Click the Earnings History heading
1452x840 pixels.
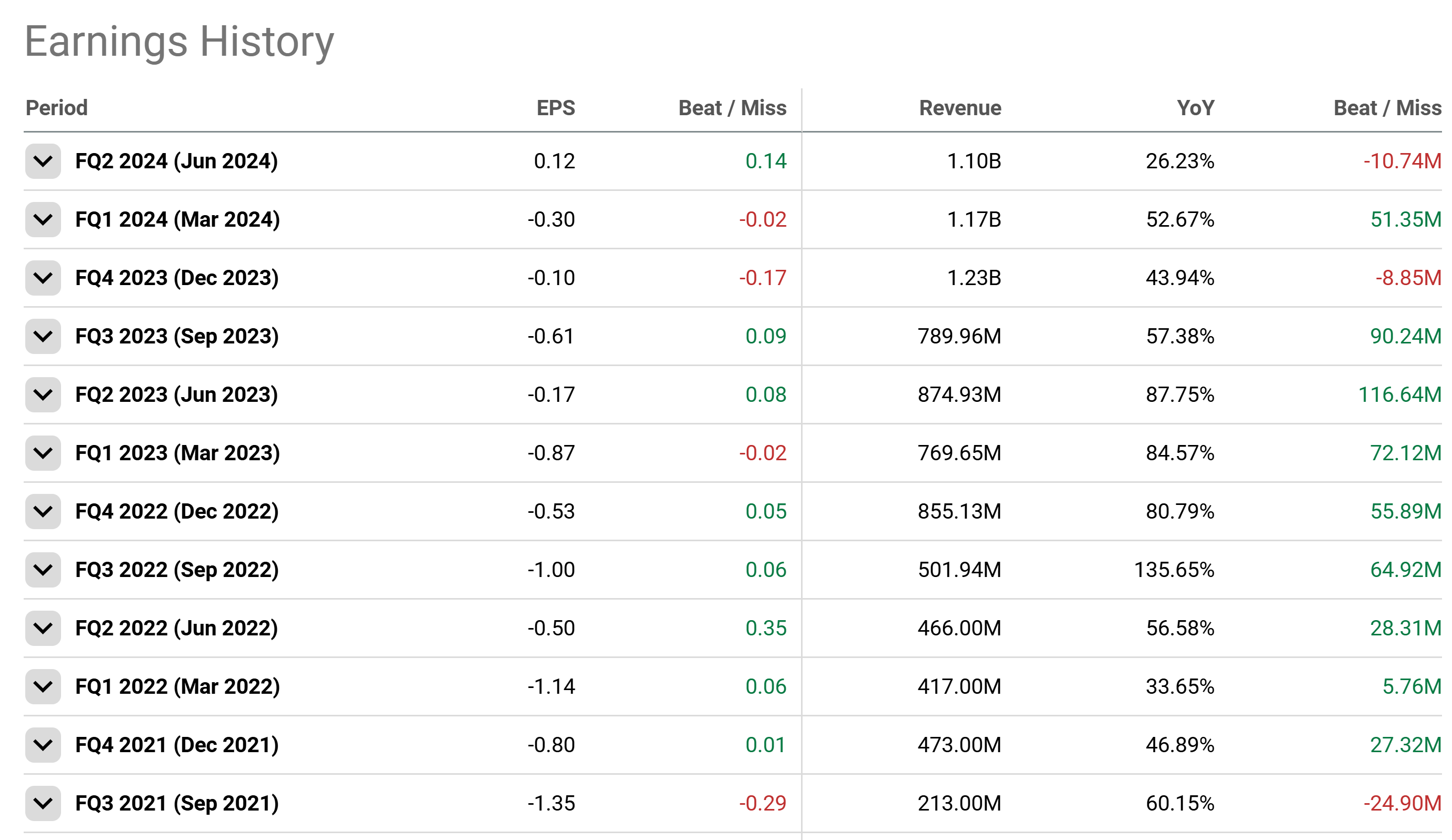(x=179, y=42)
